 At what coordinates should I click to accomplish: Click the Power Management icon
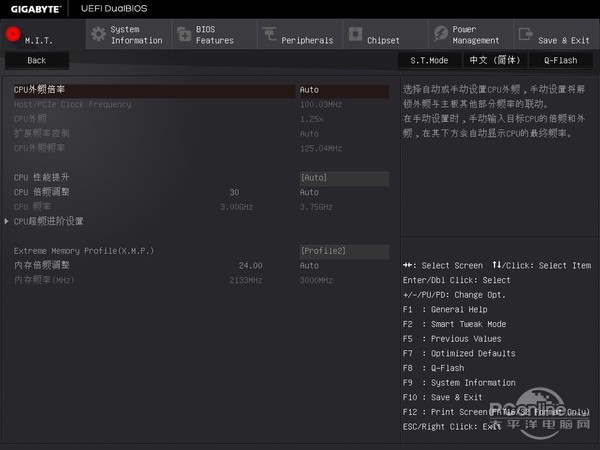pos(441,35)
